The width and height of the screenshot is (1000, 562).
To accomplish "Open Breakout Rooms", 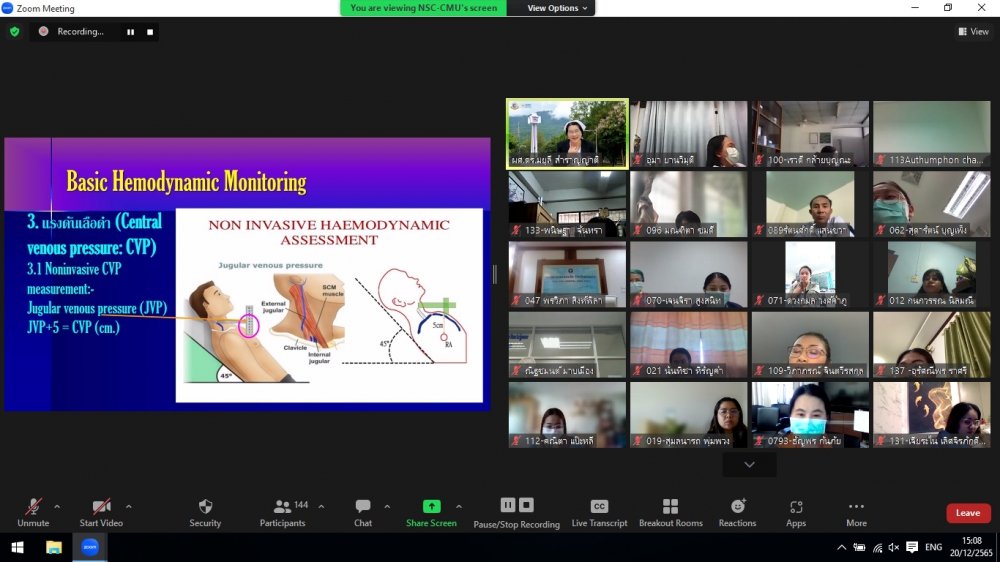I will point(671,511).
